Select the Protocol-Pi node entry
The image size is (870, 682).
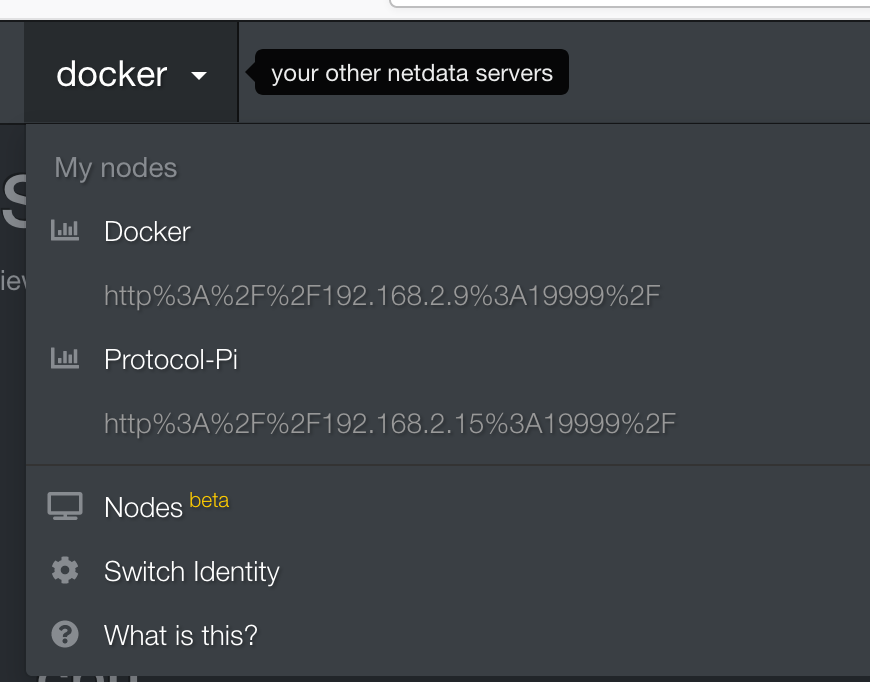pos(171,360)
